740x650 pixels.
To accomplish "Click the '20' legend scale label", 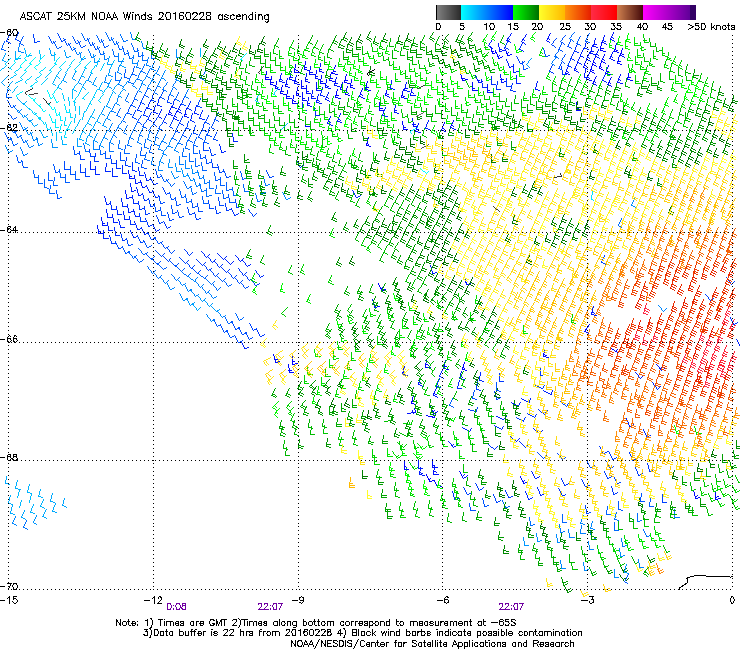I will point(538,27).
